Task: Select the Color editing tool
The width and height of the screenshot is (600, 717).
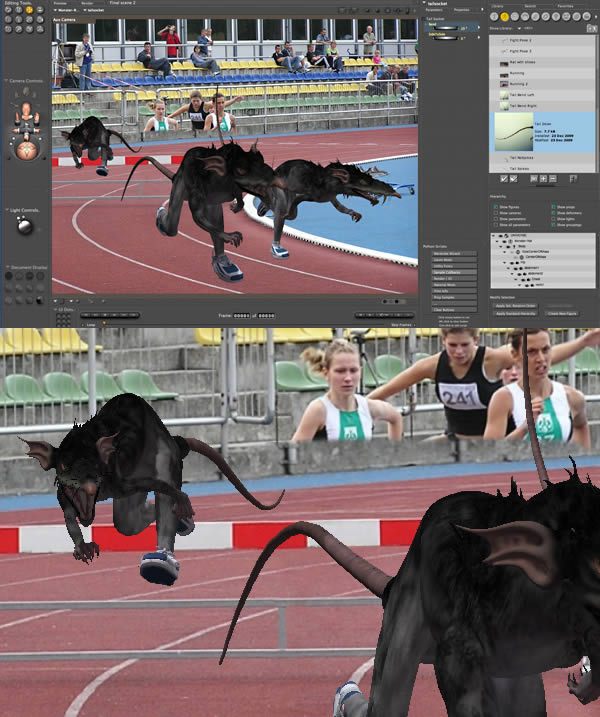Action: (40, 20)
